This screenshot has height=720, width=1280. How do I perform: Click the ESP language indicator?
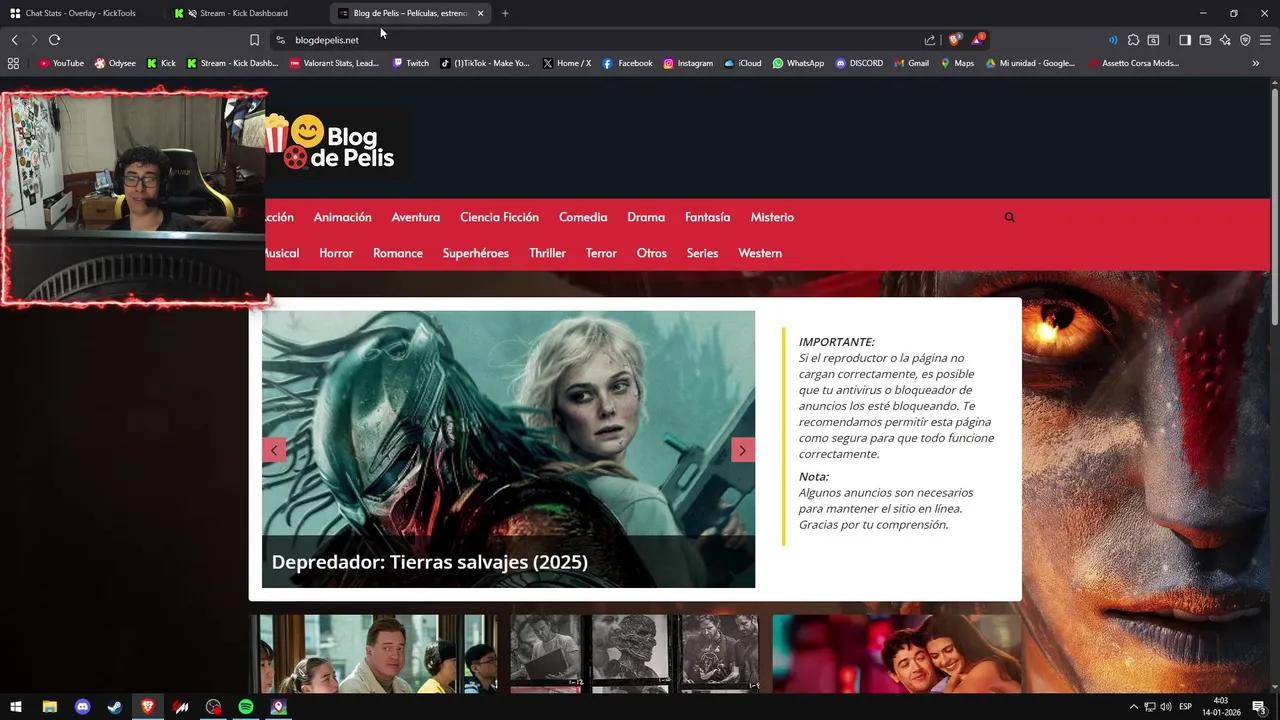click(1186, 707)
